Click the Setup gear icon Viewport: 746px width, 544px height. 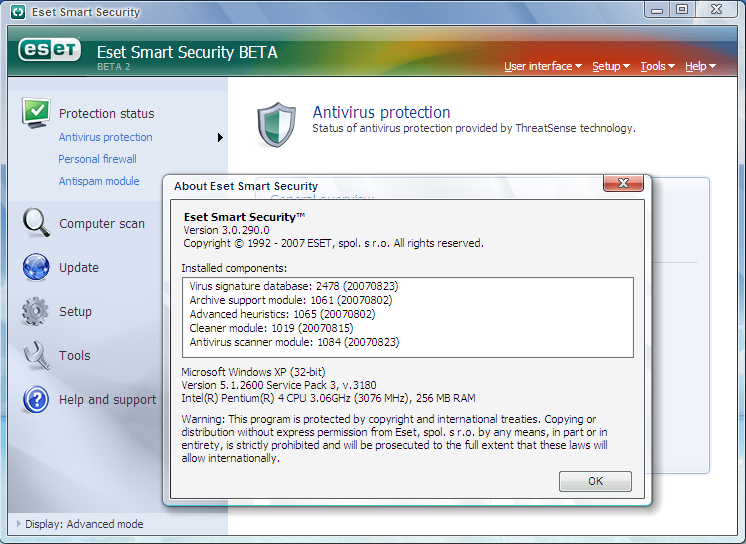click(36, 311)
